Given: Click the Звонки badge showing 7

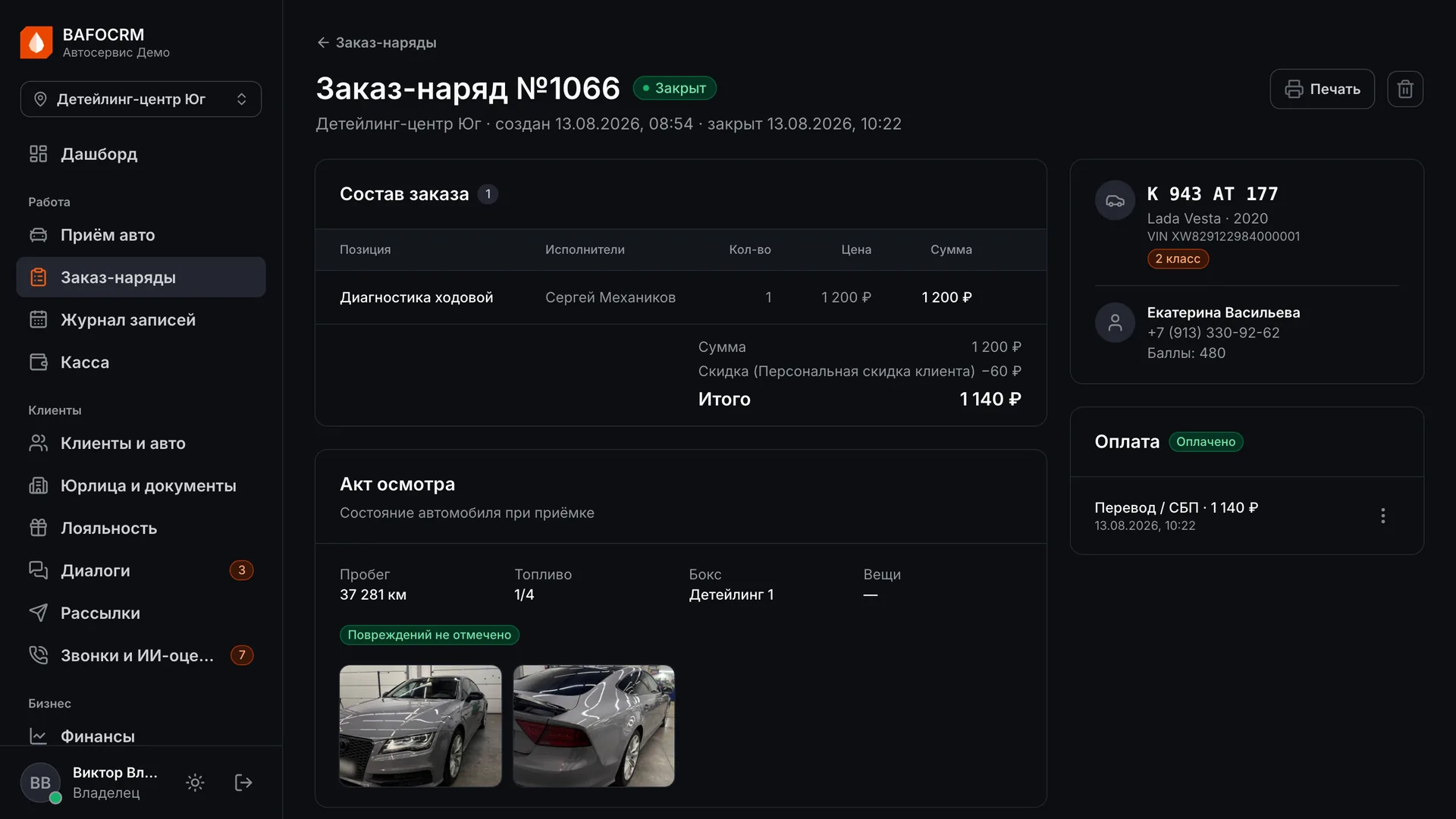Looking at the screenshot, I should click(242, 656).
